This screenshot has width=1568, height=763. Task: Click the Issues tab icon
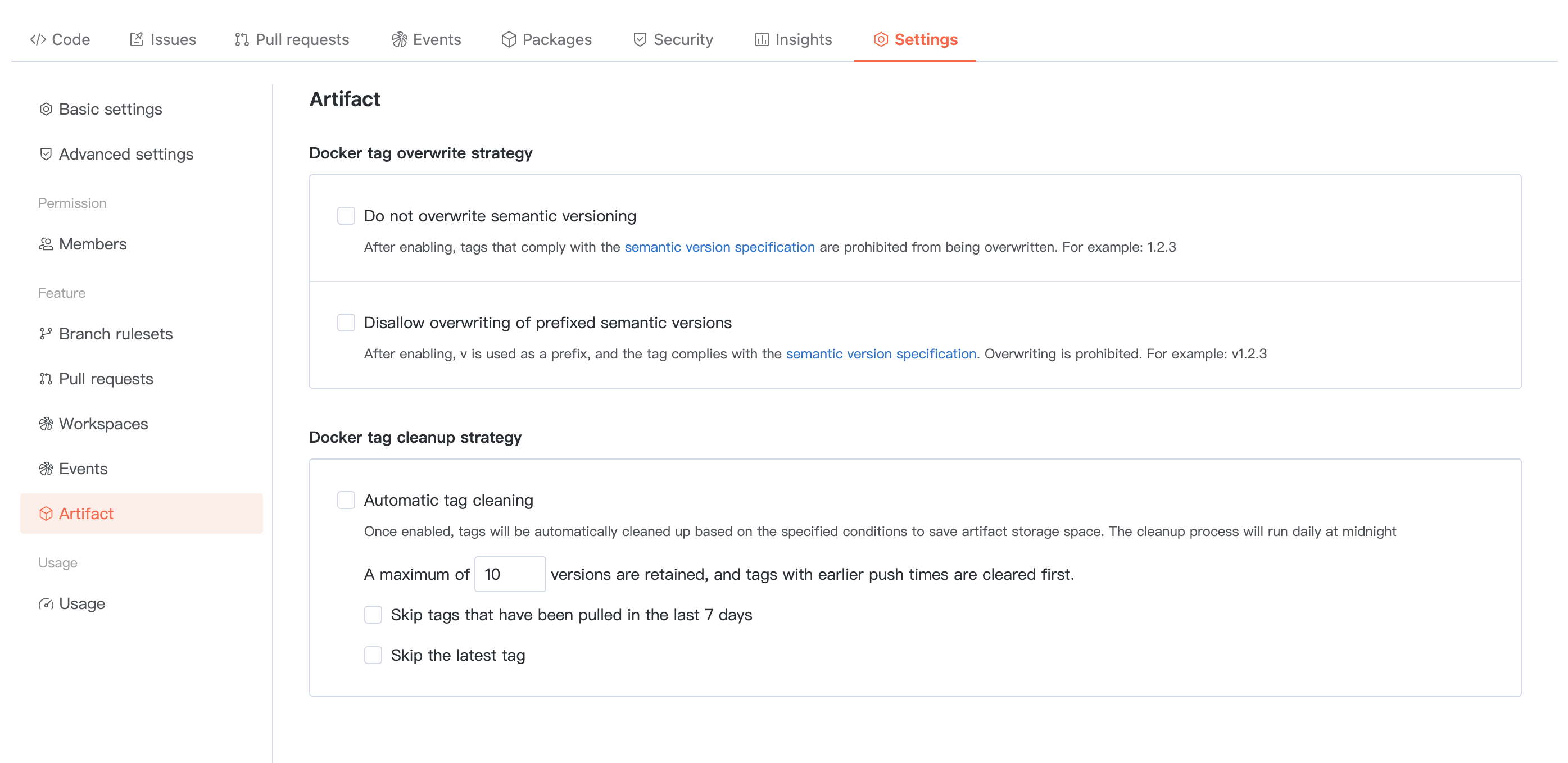pos(137,39)
